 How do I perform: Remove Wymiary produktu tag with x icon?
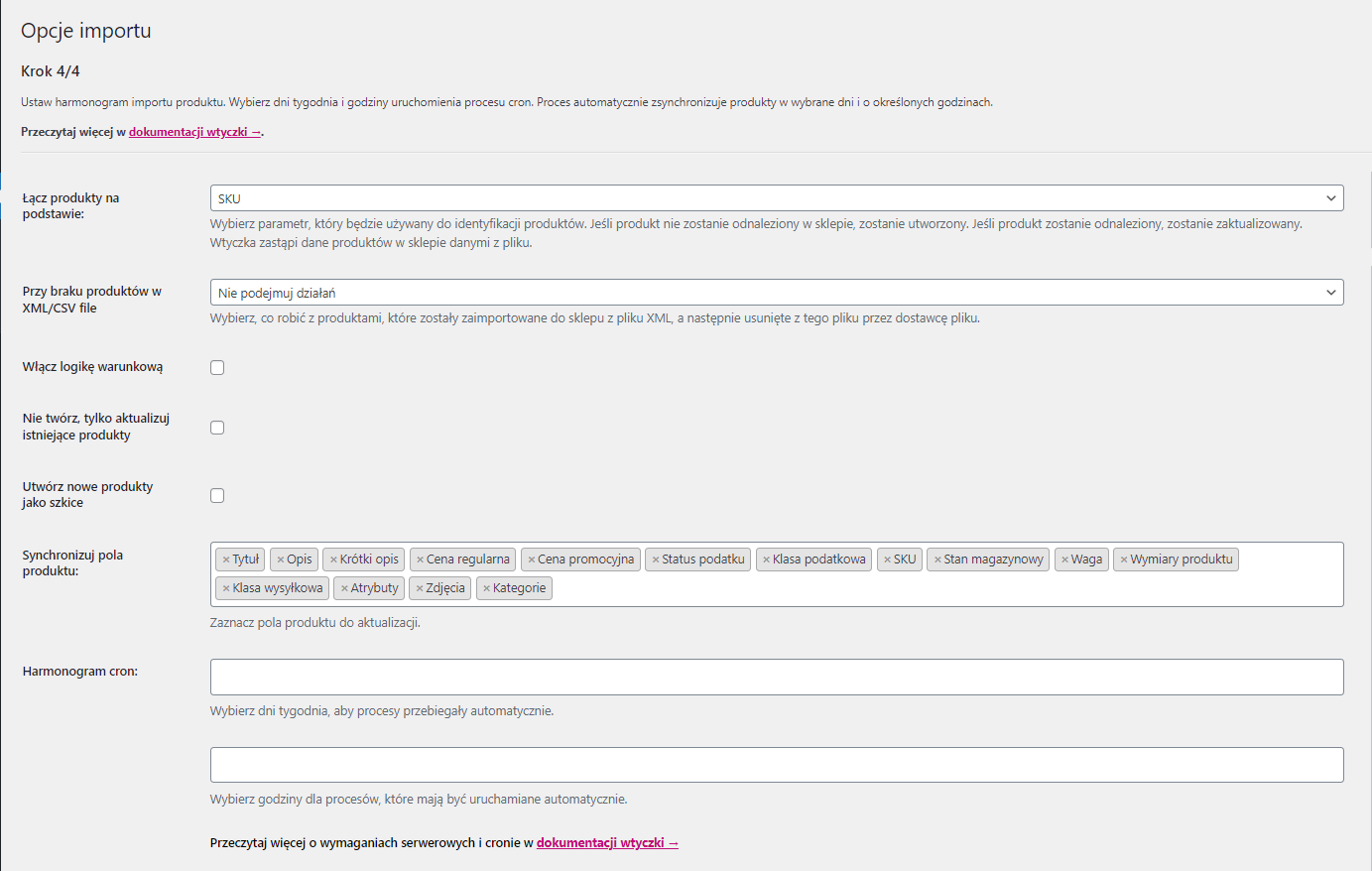click(1124, 560)
